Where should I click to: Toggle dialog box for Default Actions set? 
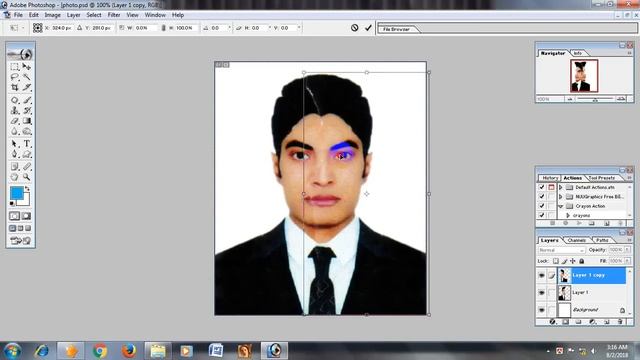(x=551, y=187)
